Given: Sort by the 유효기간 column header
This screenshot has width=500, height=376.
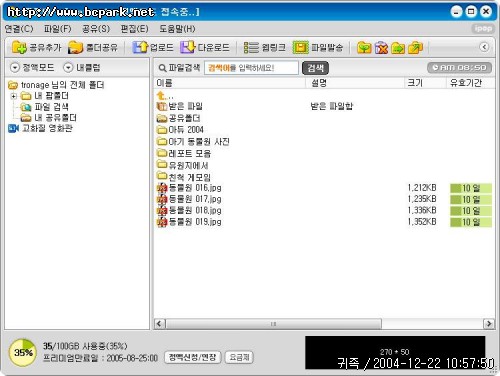Looking at the screenshot, I should [x=471, y=83].
